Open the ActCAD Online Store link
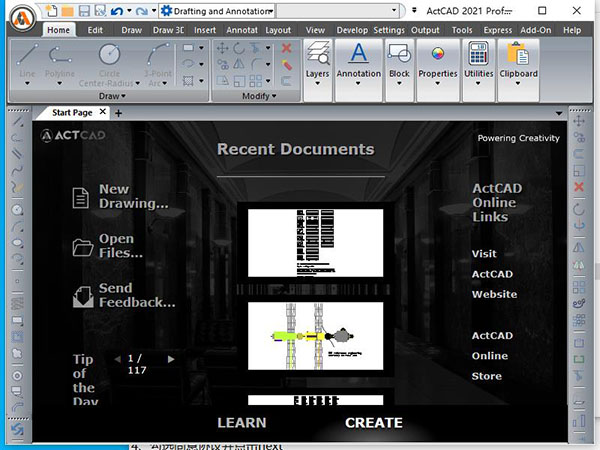 pos(492,356)
